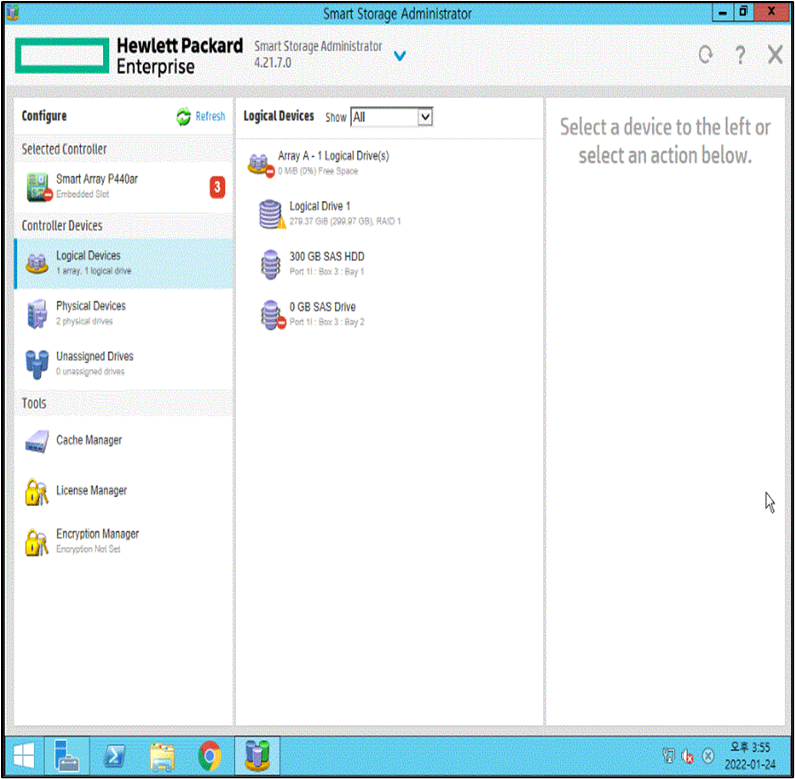Click the 'Port 1I : Box 3 : Bay 2' text
Viewport: 795px width, 779px height.
pos(327,322)
